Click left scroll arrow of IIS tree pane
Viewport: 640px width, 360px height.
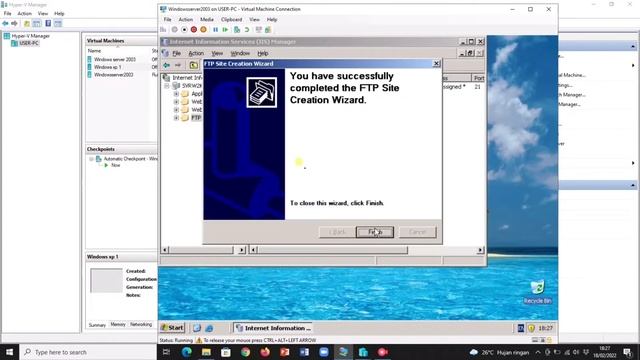click(x=165, y=250)
